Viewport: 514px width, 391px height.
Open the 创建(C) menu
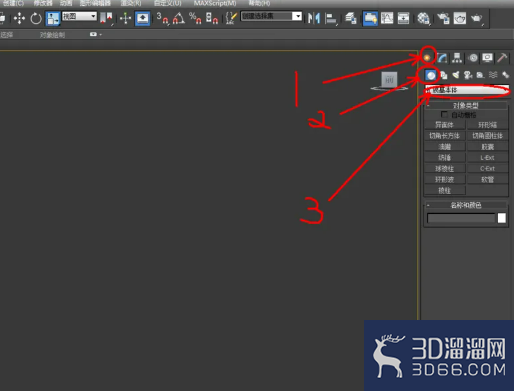click(x=13, y=3)
